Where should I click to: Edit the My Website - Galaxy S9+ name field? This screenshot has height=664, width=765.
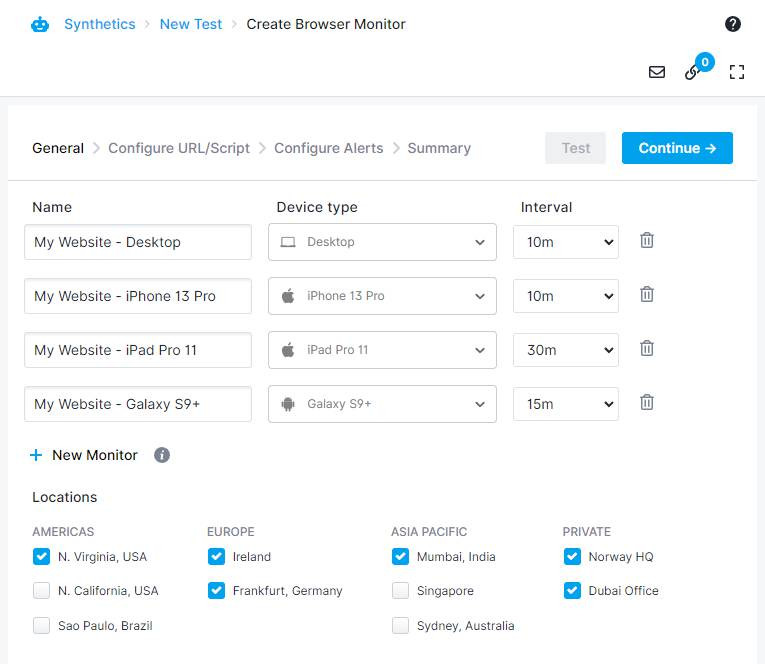click(138, 404)
